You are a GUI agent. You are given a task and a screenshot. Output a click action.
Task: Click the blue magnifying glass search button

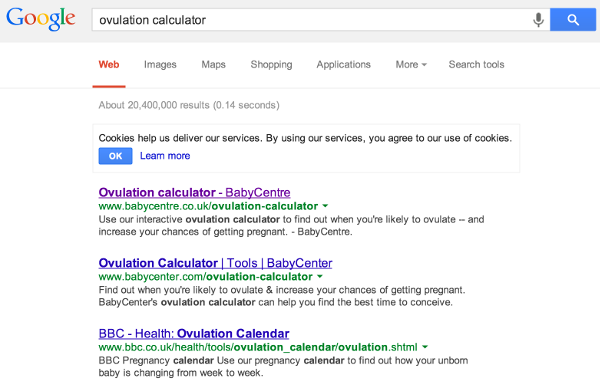pos(573,20)
